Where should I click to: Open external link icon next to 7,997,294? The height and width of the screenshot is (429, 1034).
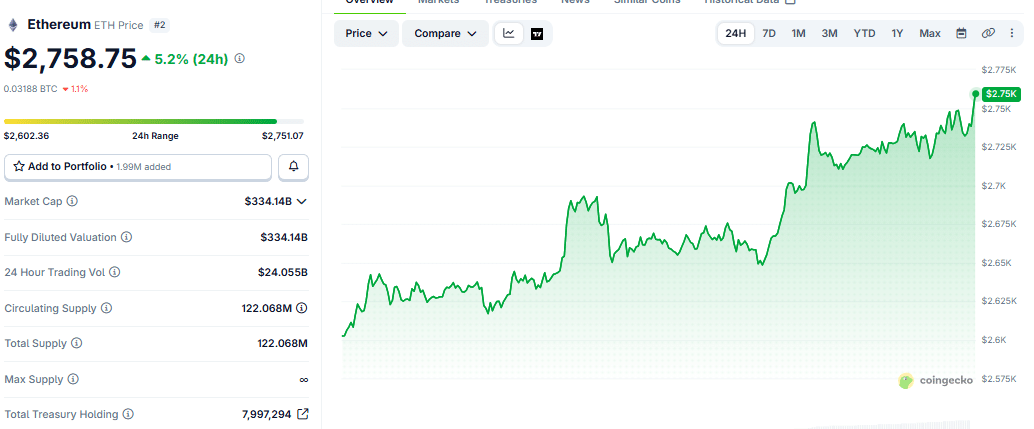coord(303,415)
